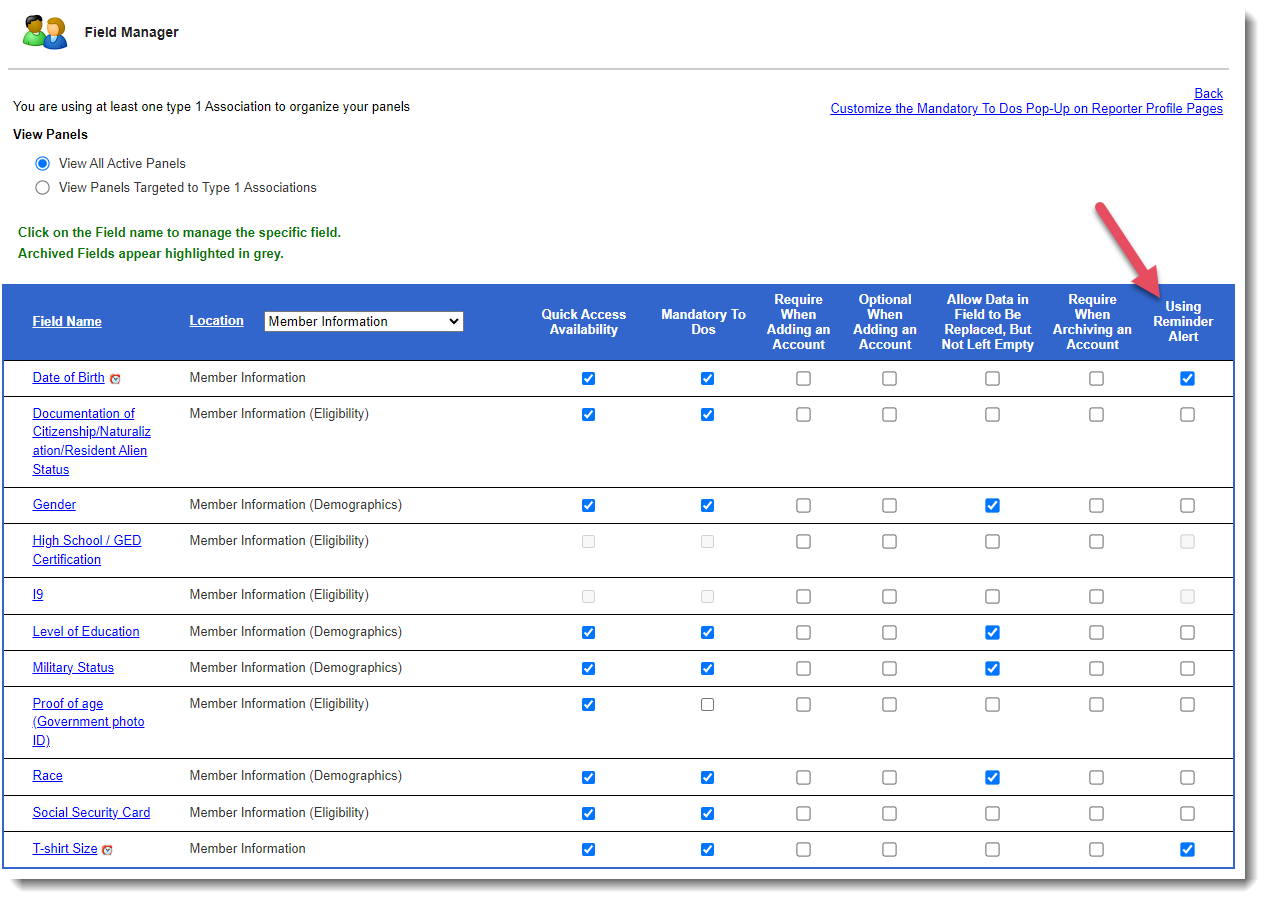Image resolution: width=1268 pixels, height=902 pixels.
Task: Open Documentation of Citizenship/Naturalization field link
Action: (92, 441)
